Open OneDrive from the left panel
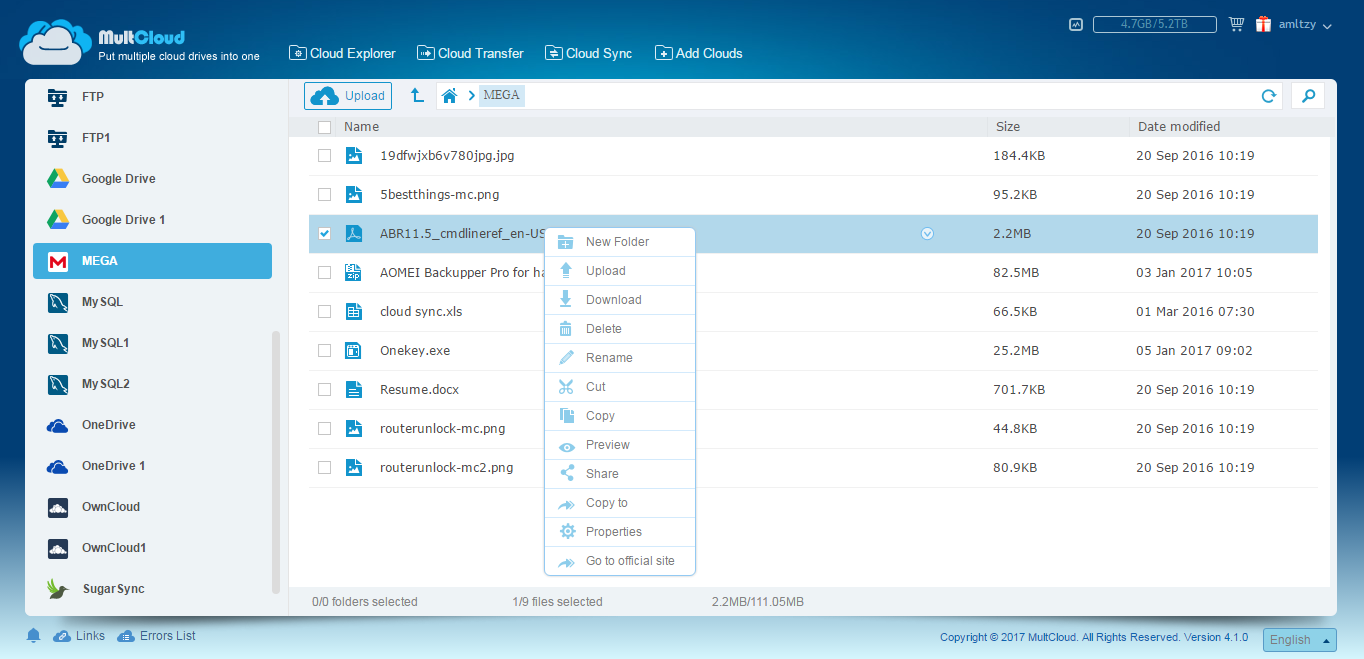The height and width of the screenshot is (659, 1364). coord(109,424)
